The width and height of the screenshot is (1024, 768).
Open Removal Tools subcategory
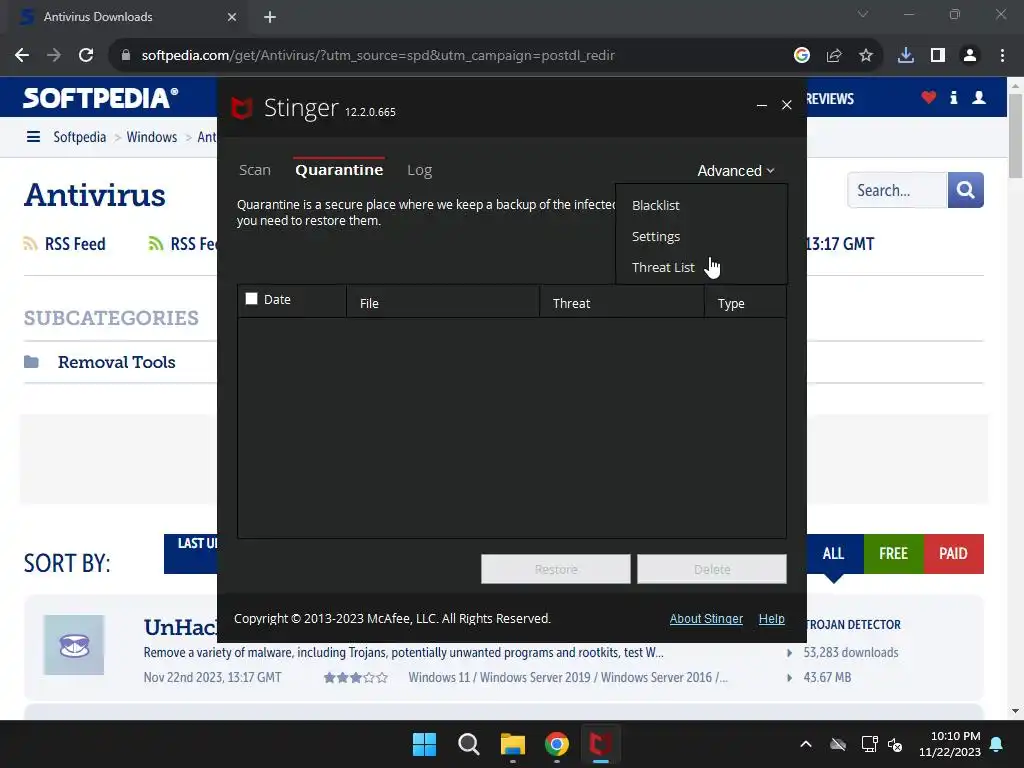click(116, 362)
